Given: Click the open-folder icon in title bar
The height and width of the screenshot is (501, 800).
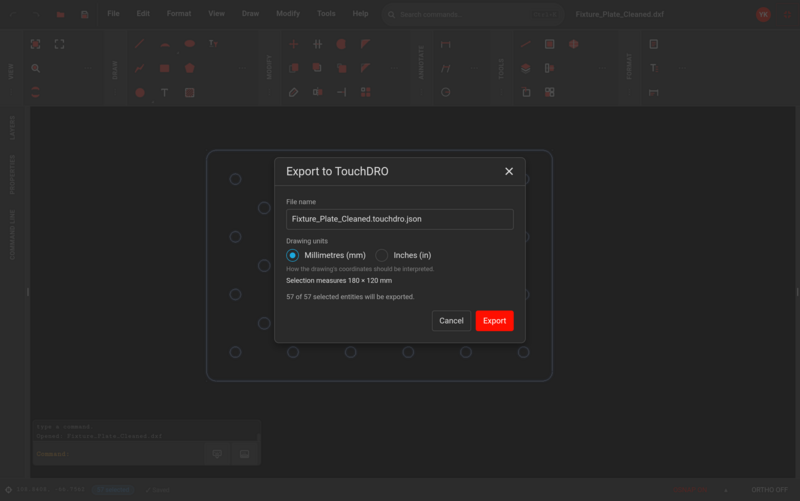Looking at the screenshot, I should [60, 14].
